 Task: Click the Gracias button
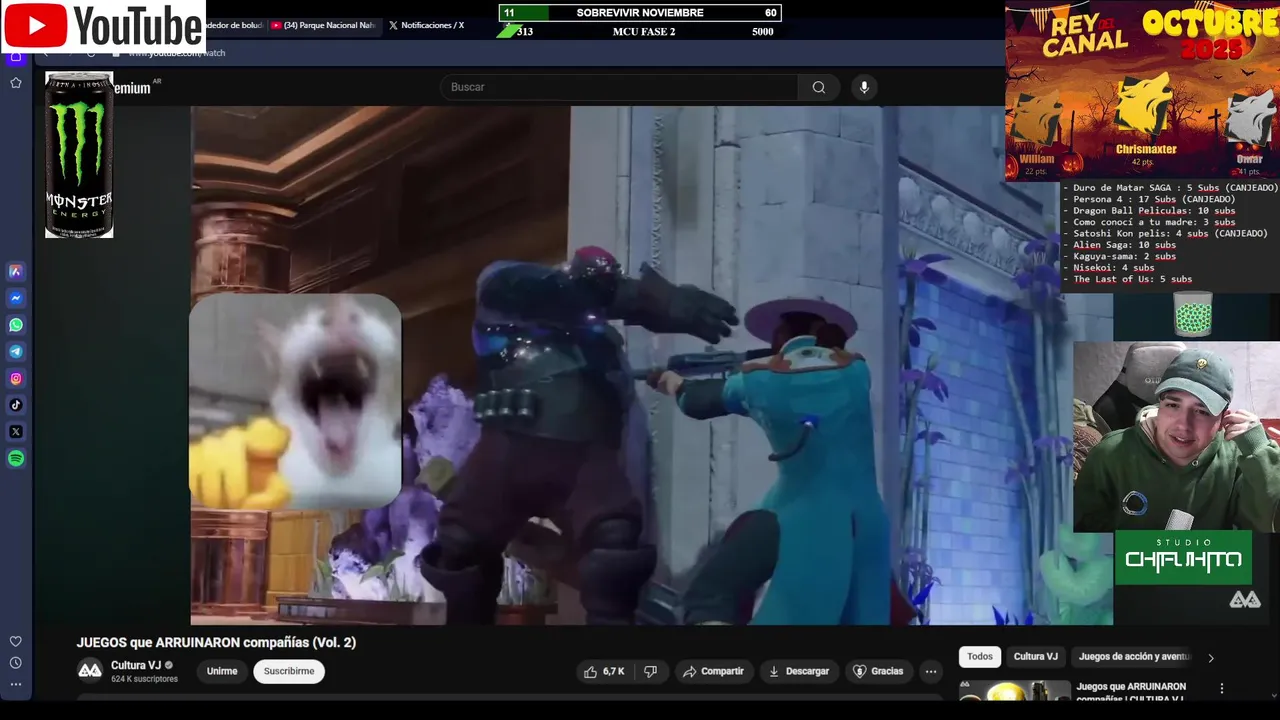tap(877, 671)
